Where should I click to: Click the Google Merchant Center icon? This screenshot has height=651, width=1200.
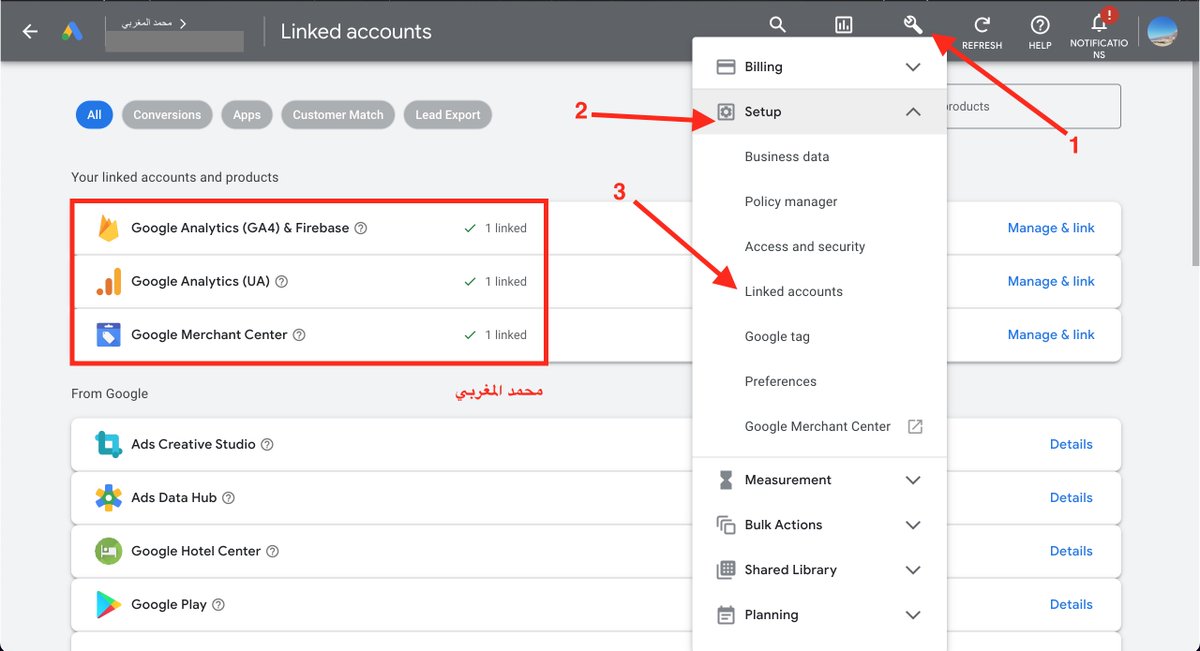[x=109, y=335]
